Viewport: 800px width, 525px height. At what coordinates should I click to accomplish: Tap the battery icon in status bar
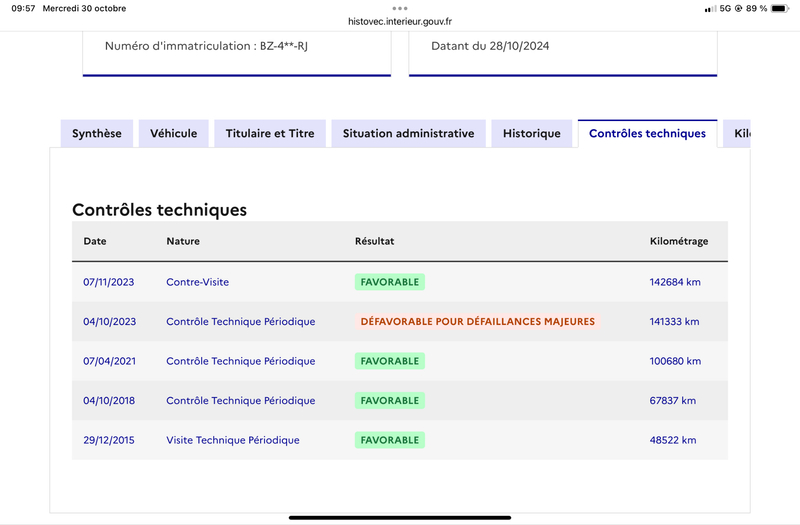click(780, 8)
